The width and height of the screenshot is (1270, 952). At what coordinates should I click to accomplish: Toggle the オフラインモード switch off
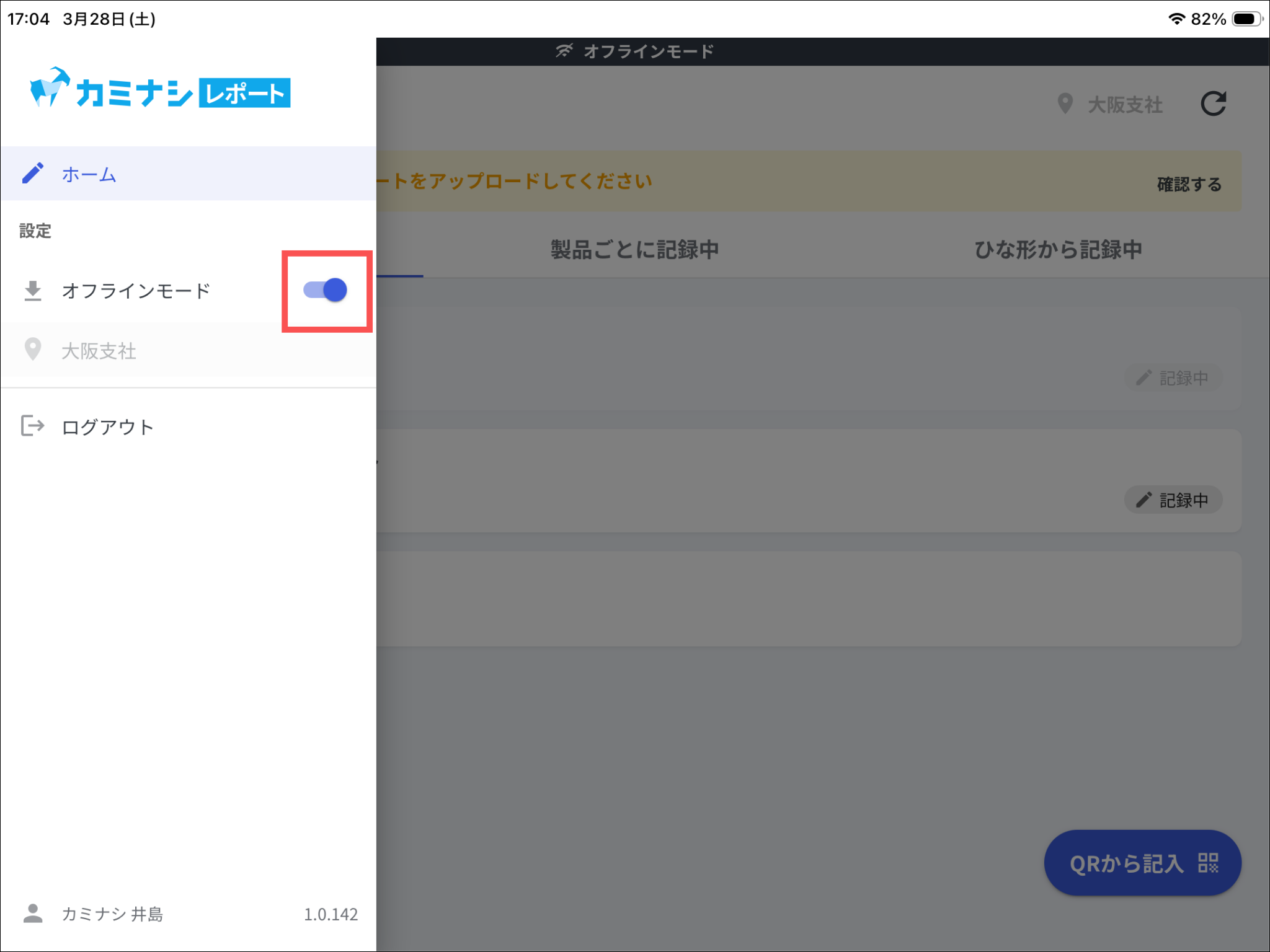point(326,290)
